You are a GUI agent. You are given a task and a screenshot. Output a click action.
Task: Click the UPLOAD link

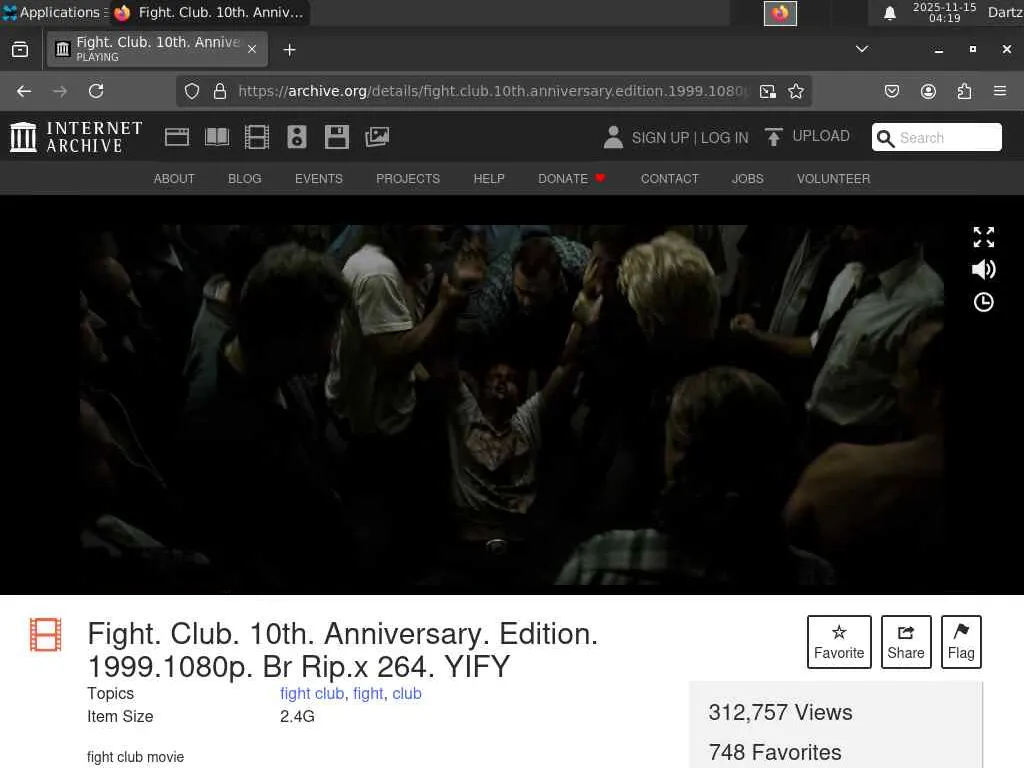pos(821,136)
